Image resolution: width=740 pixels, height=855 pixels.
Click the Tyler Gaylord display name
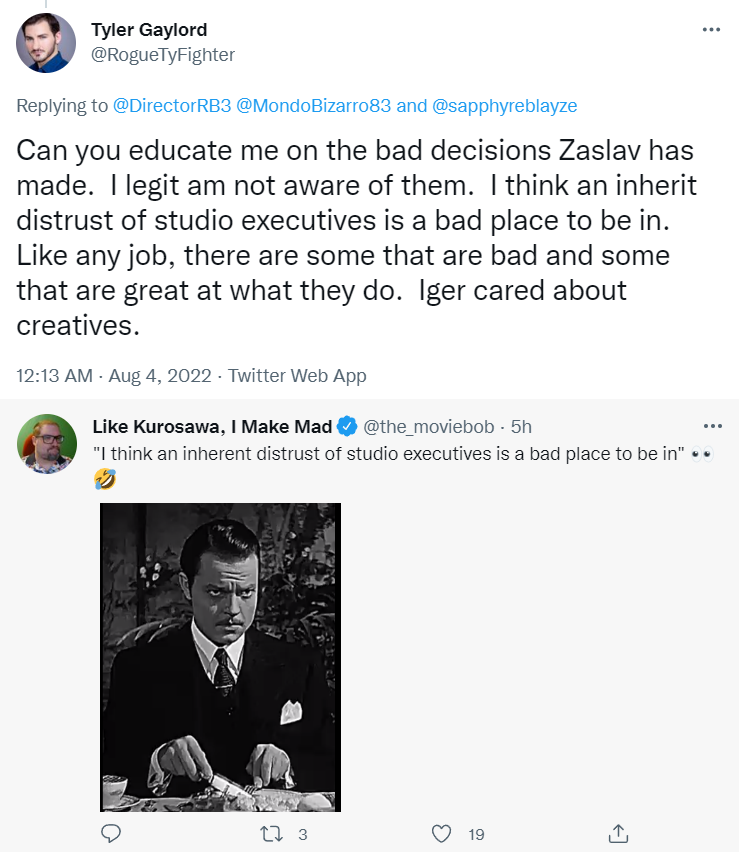click(149, 29)
